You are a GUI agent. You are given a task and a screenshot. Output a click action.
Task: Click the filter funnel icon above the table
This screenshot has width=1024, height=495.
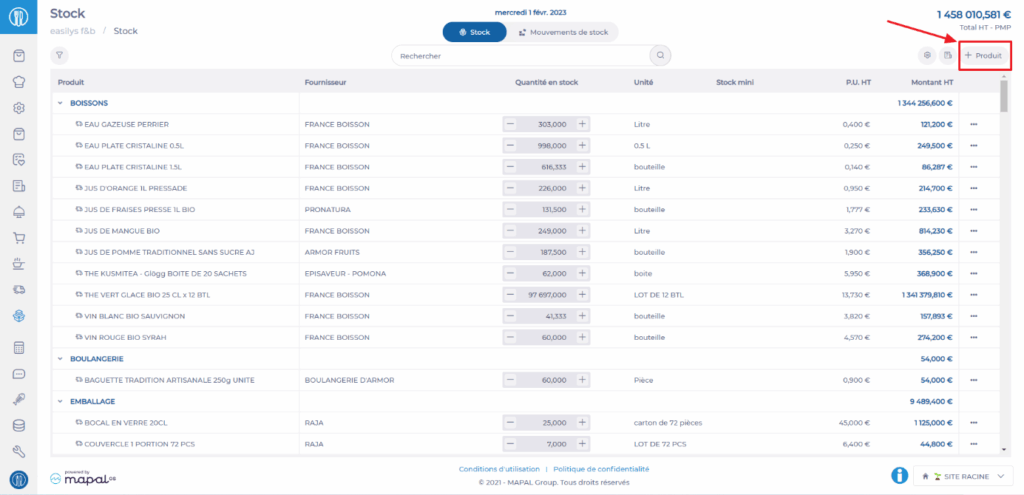[60, 56]
